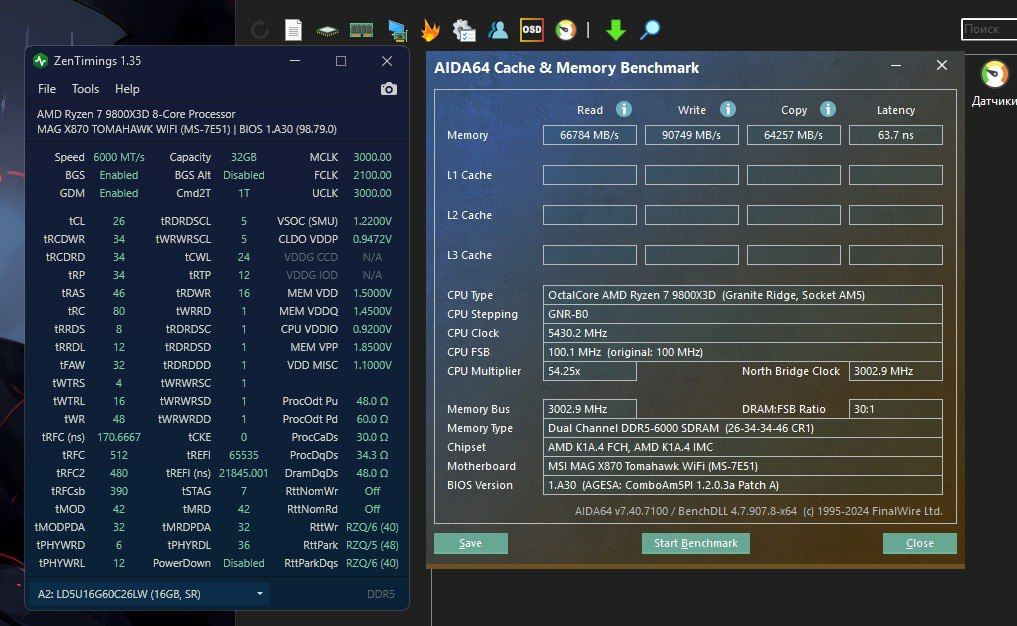Open ZenTimings Tools menu
1017x626 pixels.
point(85,89)
